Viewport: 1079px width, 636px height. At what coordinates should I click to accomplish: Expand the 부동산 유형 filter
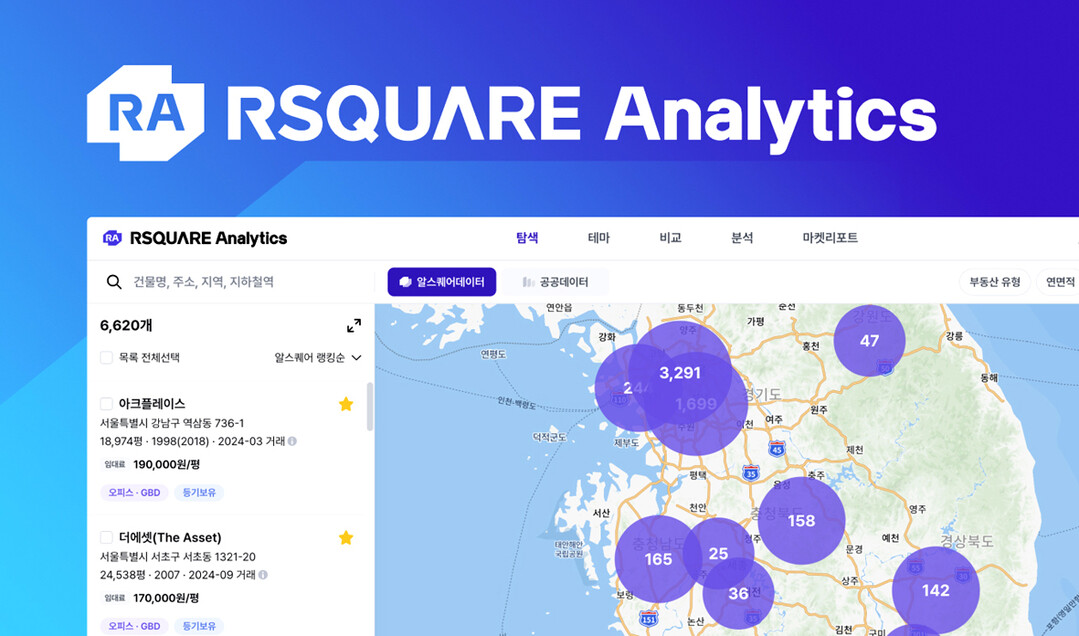click(x=994, y=282)
